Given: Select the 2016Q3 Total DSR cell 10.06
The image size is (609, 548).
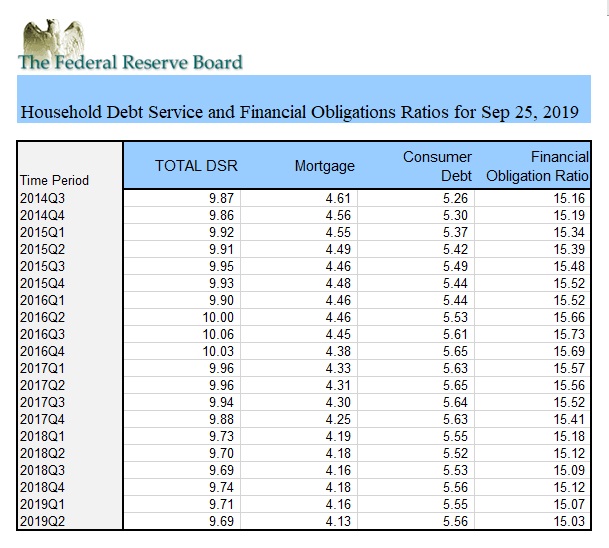Looking at the screenshot, I should tap(219, 334).
